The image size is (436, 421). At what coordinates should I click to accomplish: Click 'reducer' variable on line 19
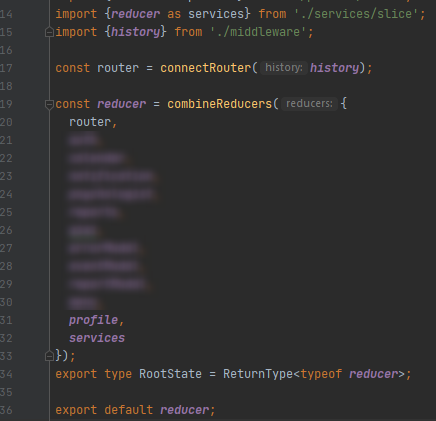tap(121, 104)
